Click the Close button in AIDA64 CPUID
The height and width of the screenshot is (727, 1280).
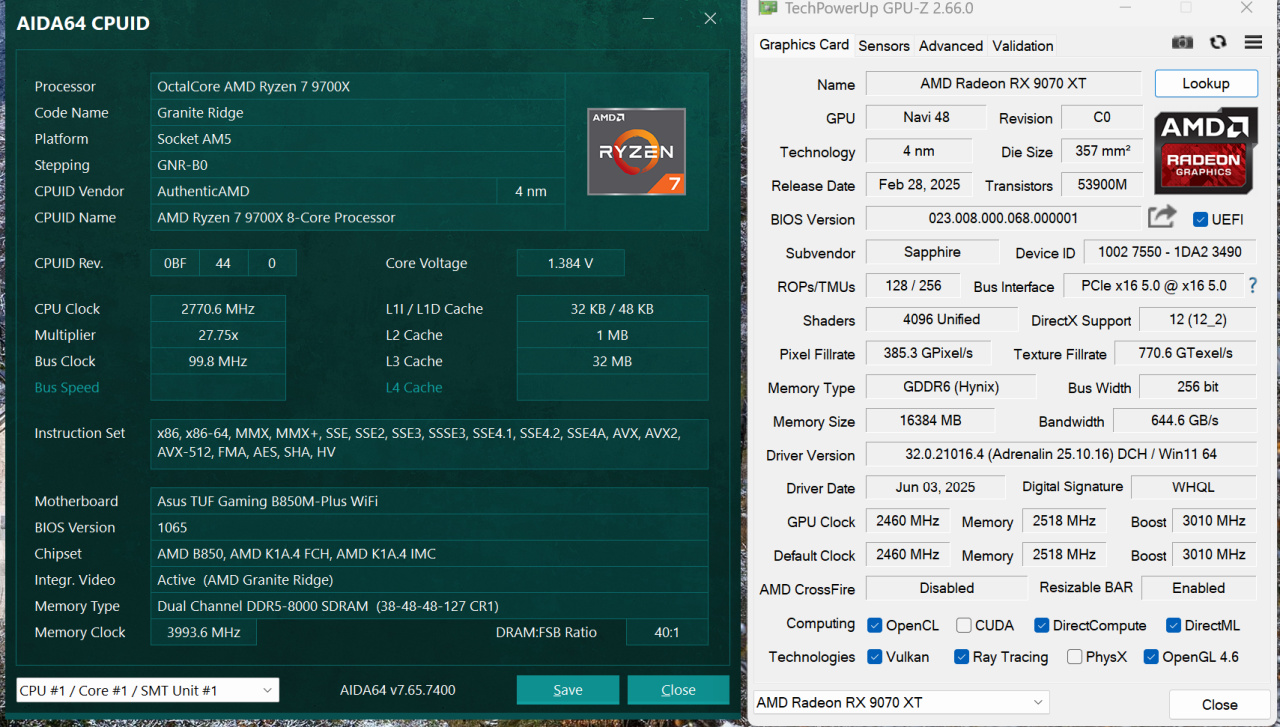[679, 690]
